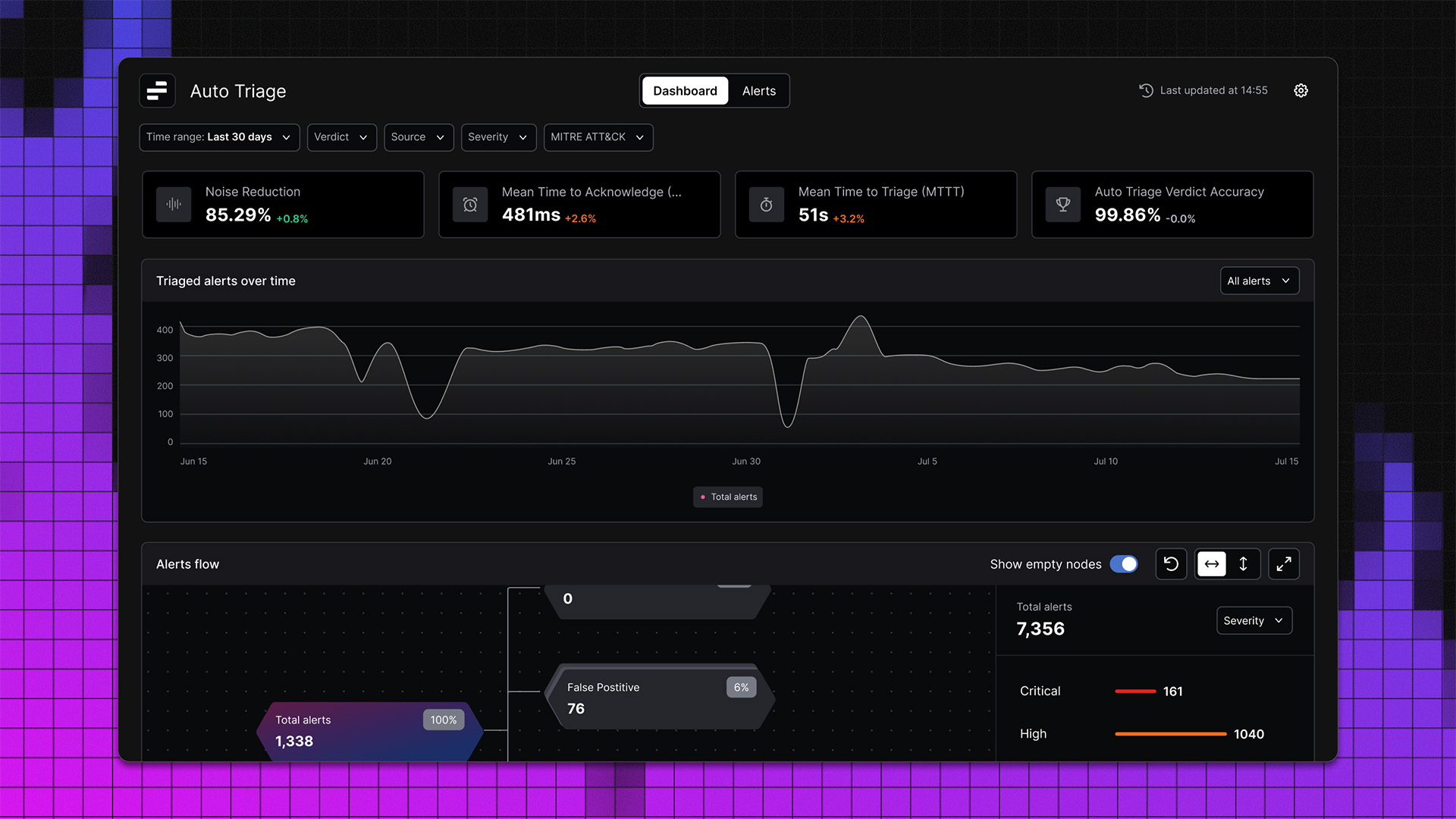Click the Jul 10 x-axis label
This screenshot has height=819, width=1456.
(x=1106, y=461)
